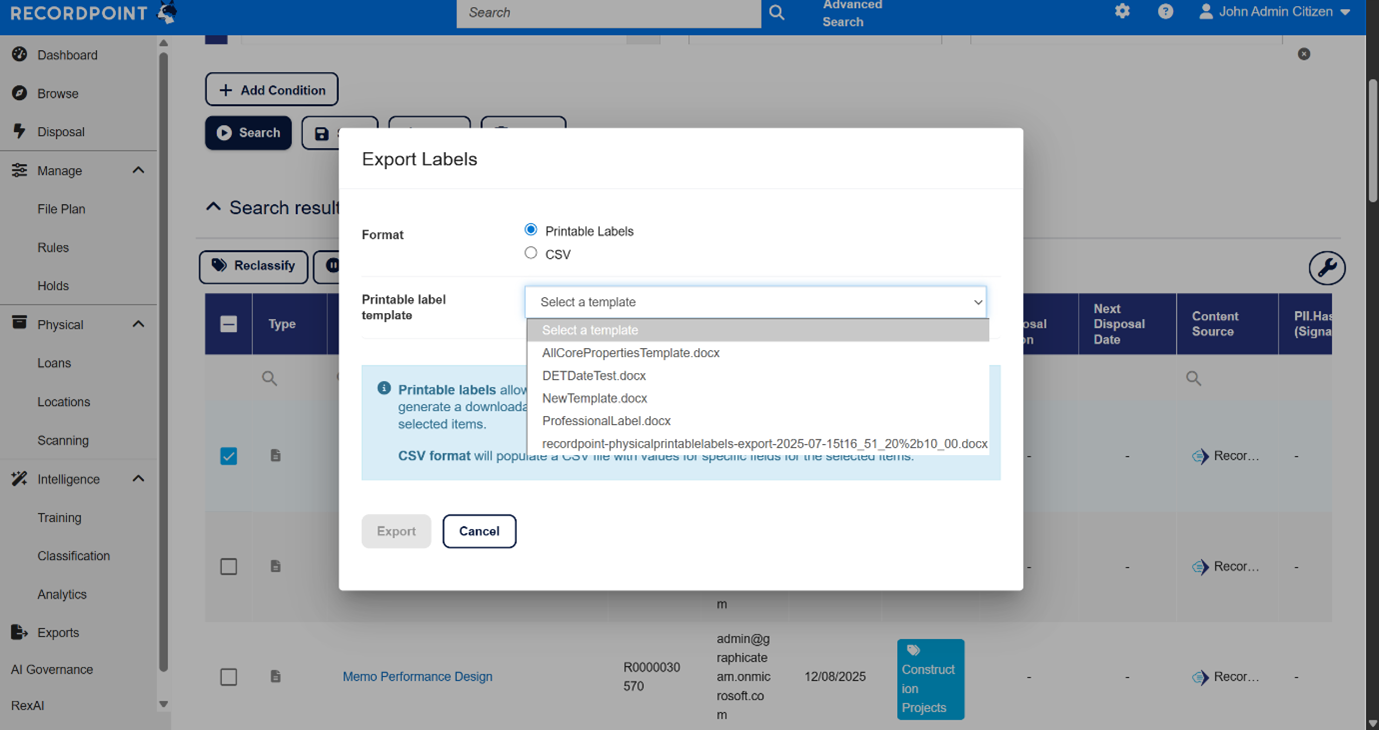The height and width of the screenshot is (730, 1379).
Task: Click the wrench tool icon
Action: [x=1326, y=268]
